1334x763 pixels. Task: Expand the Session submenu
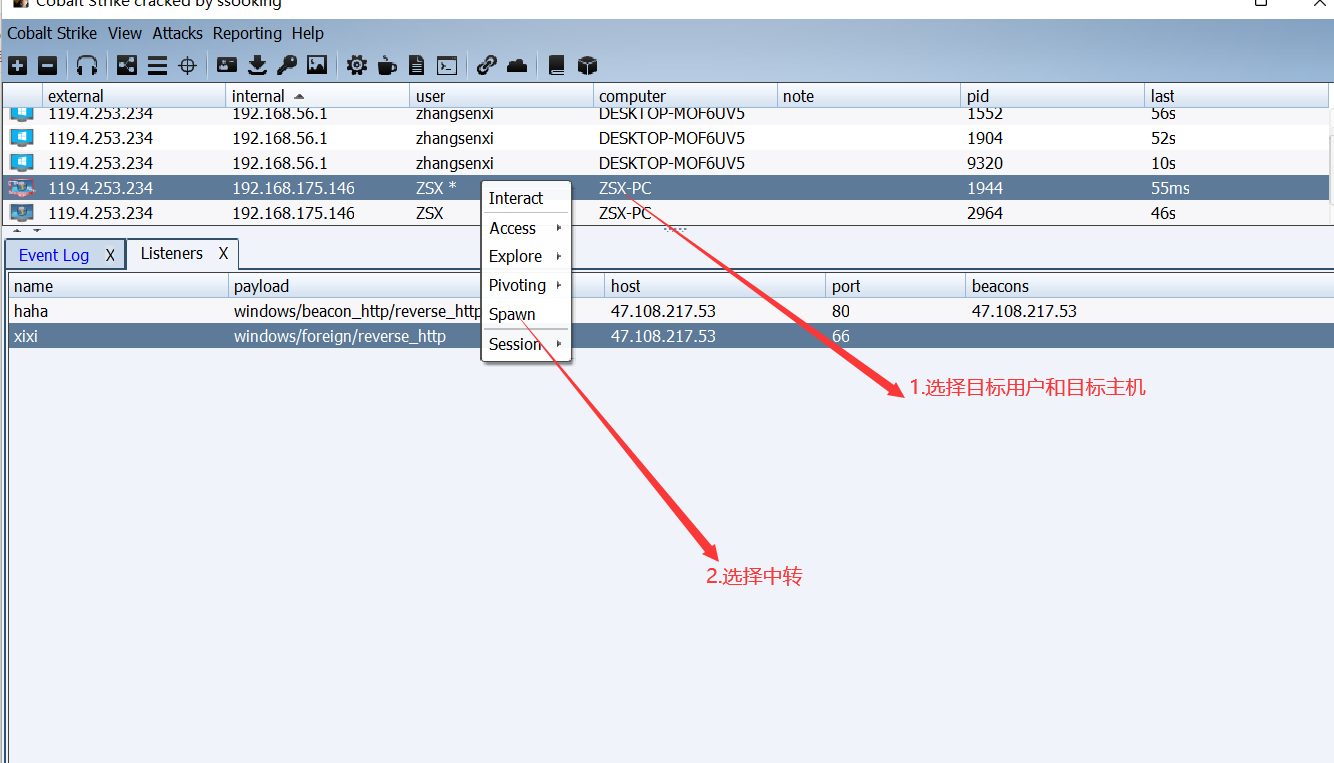[x=526, y=344]
